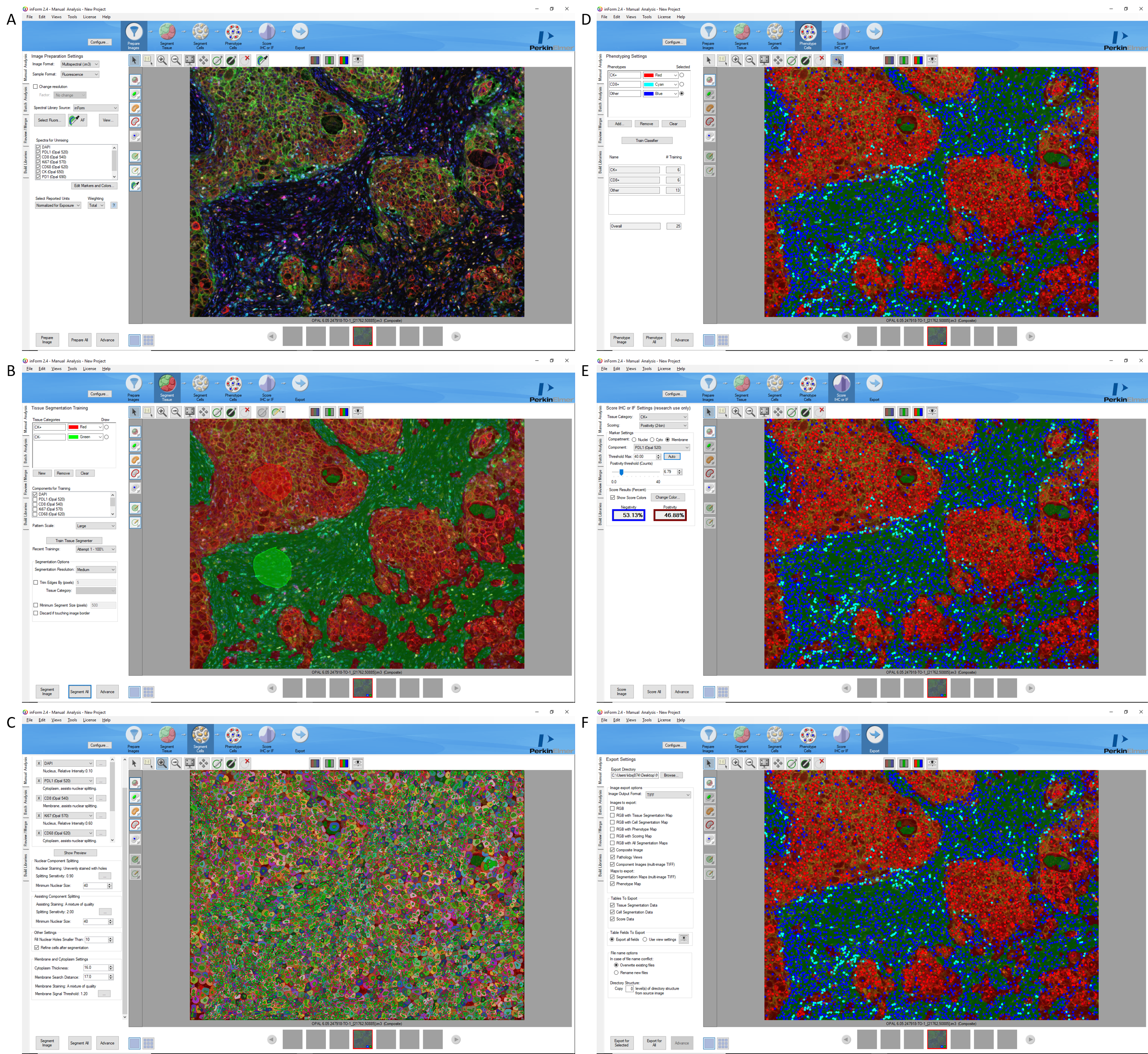1148x1054 pixels.
Task: Open the Tools menu in panel D
Action: pos(646,17)
